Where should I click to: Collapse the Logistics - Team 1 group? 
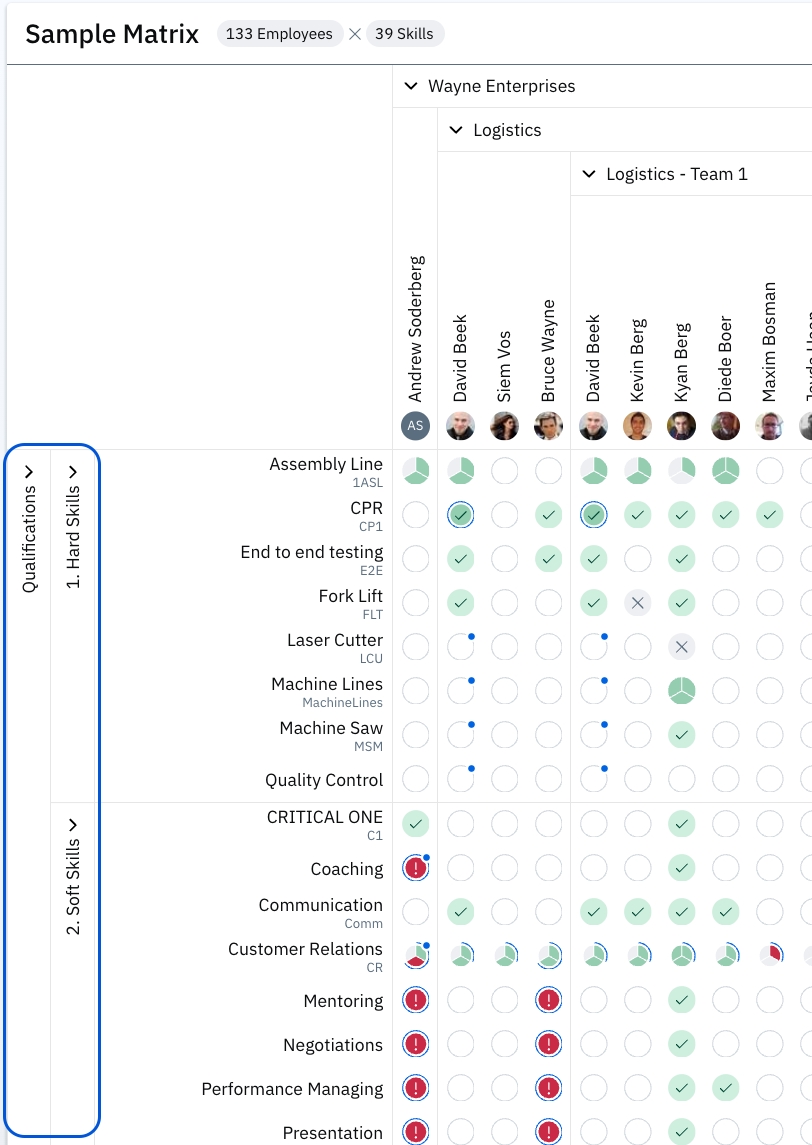point(589,174)
